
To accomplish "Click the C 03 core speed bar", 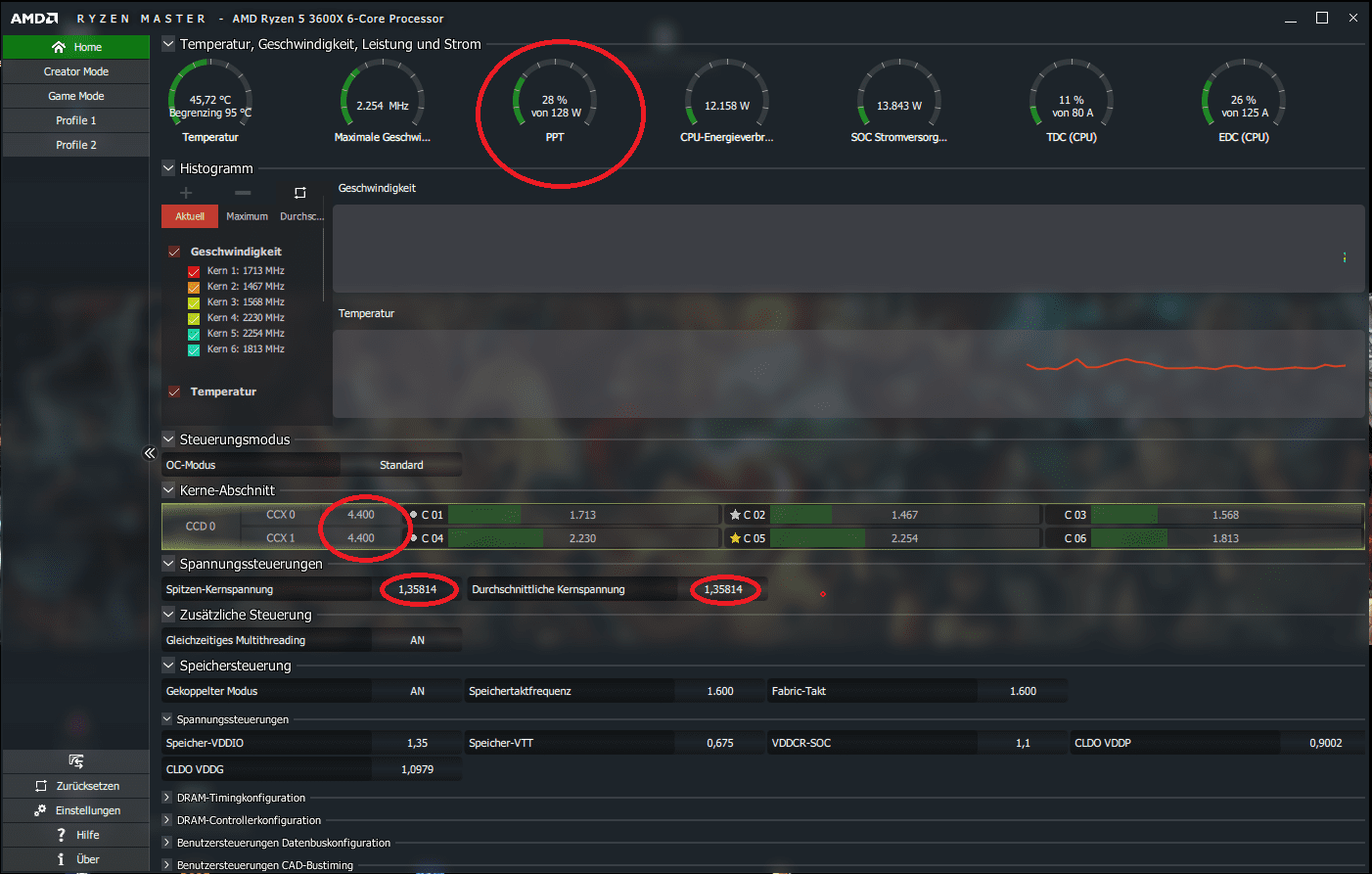I will tap(1225, 515).
